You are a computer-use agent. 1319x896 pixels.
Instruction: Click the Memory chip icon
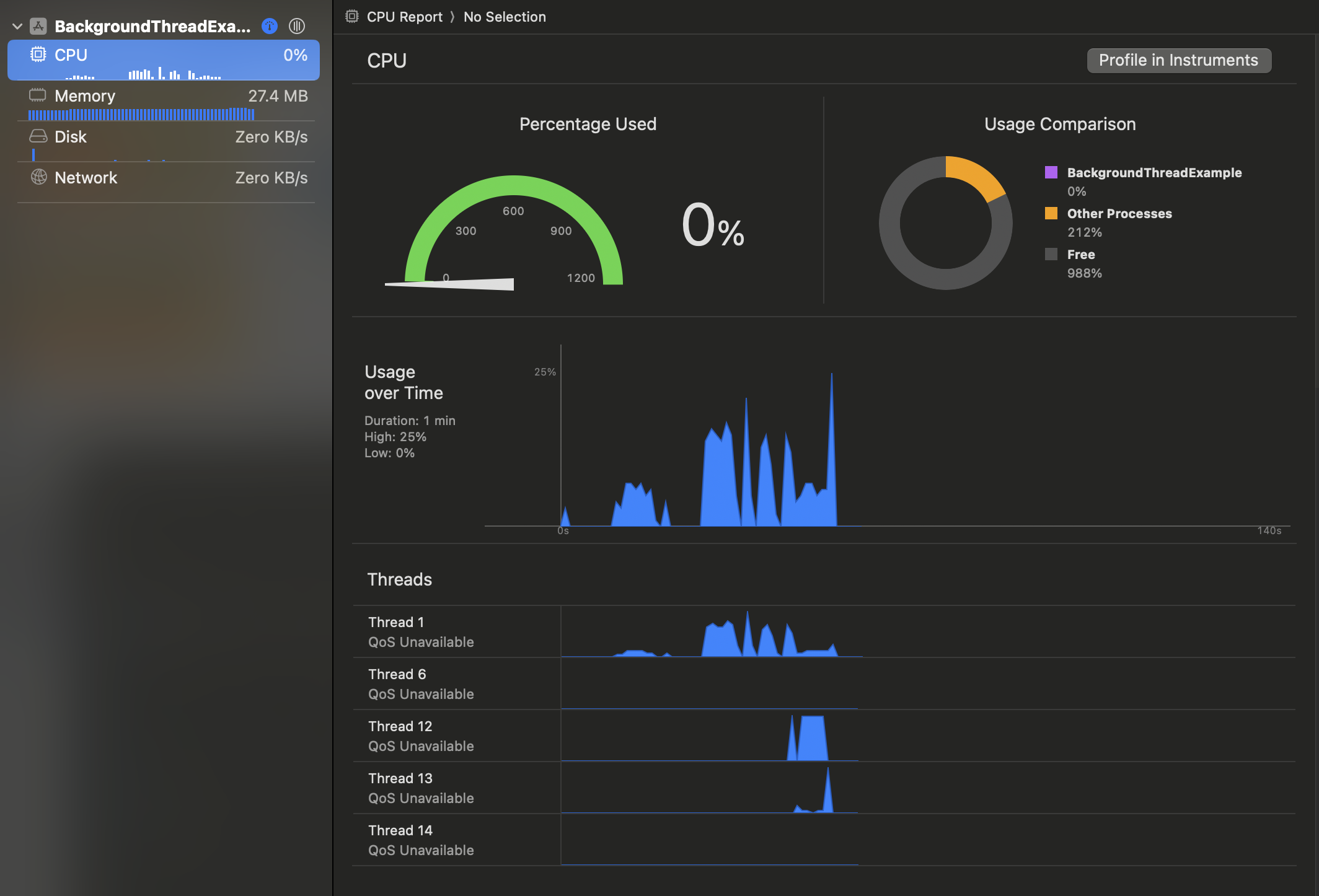click(x=38, y=95)
